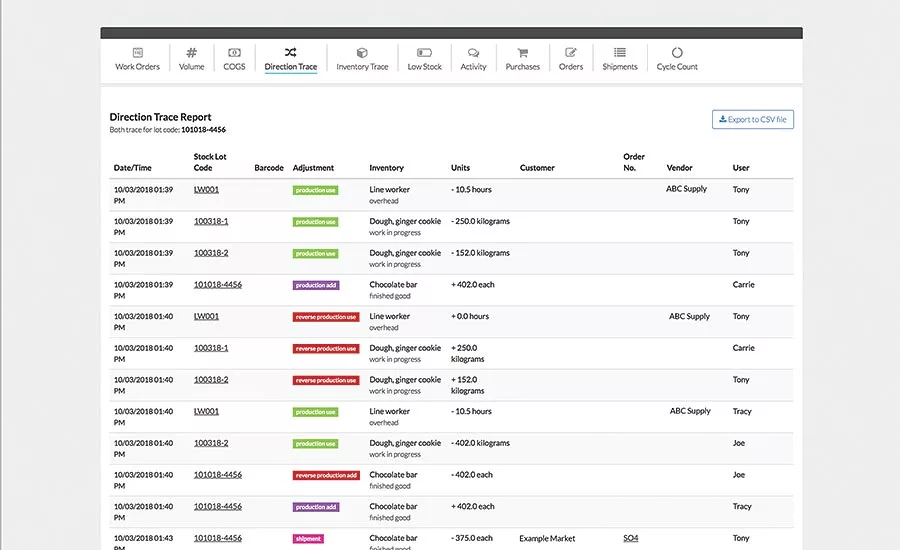Open lot 101018-4456 in the shipment row
This screenshot has height=550, width=900.
[x=218, y=538]
